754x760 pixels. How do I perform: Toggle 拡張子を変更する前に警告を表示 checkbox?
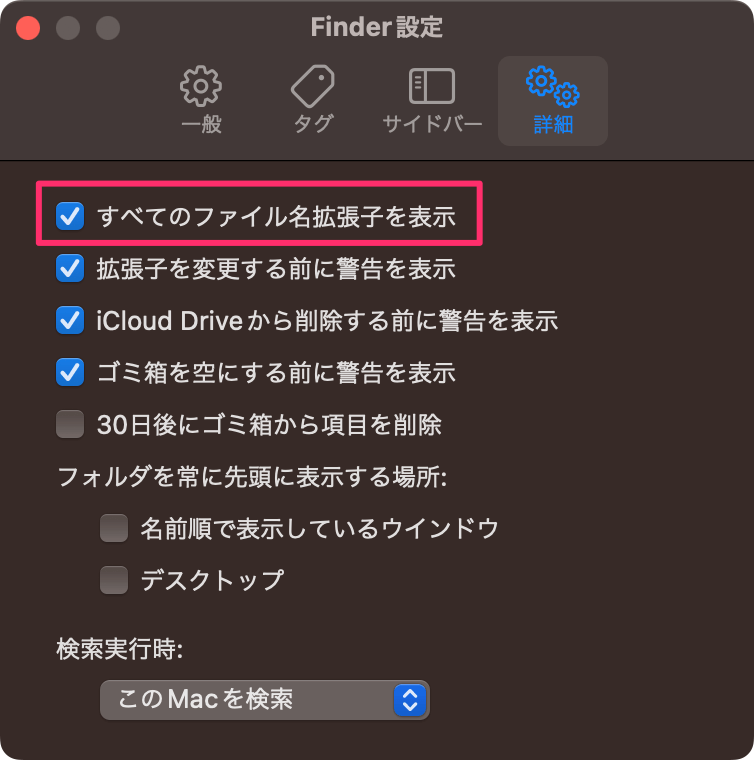[x=70, y=268]
